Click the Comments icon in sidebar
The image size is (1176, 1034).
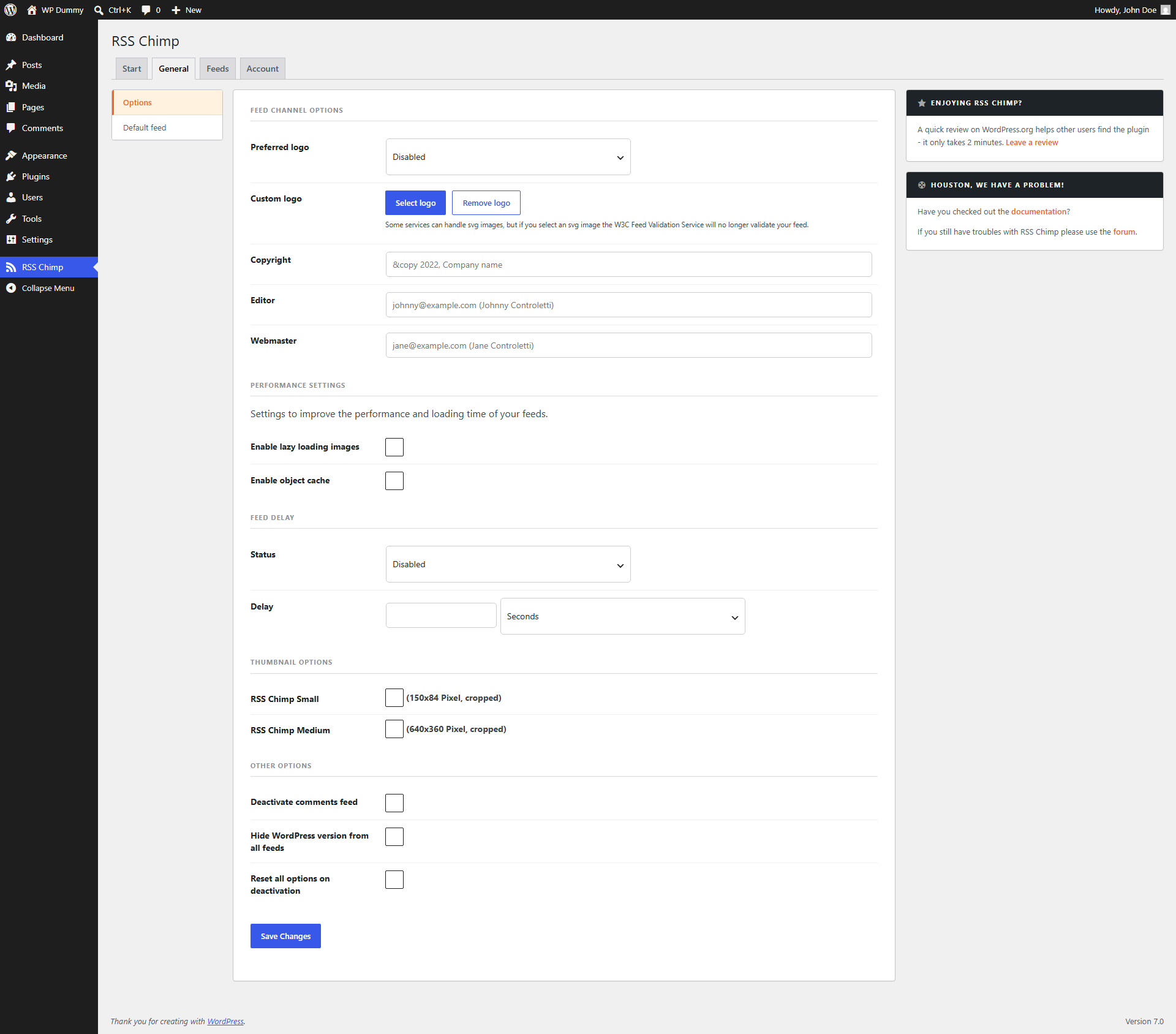[x=11, y=128]
